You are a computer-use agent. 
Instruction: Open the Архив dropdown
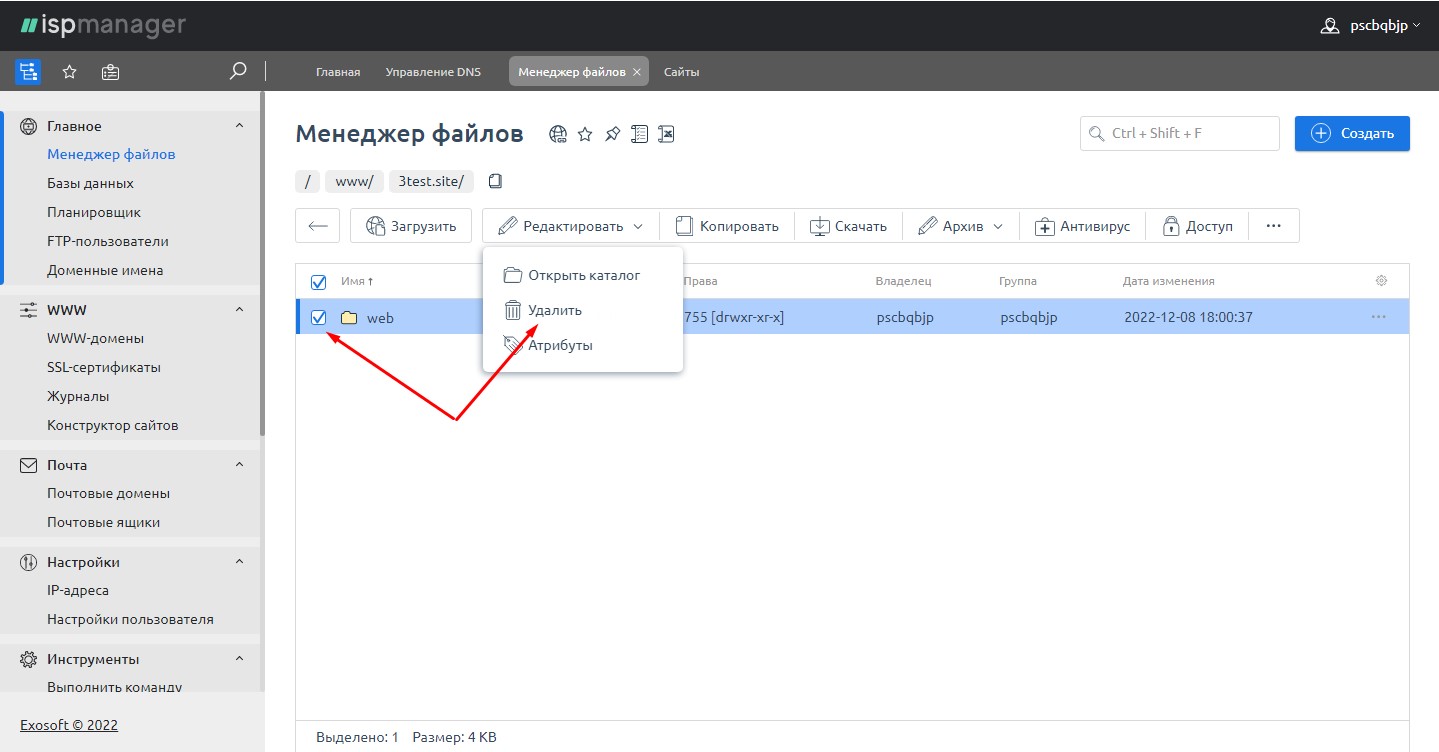pyautogui.click(x=960, y=226)
